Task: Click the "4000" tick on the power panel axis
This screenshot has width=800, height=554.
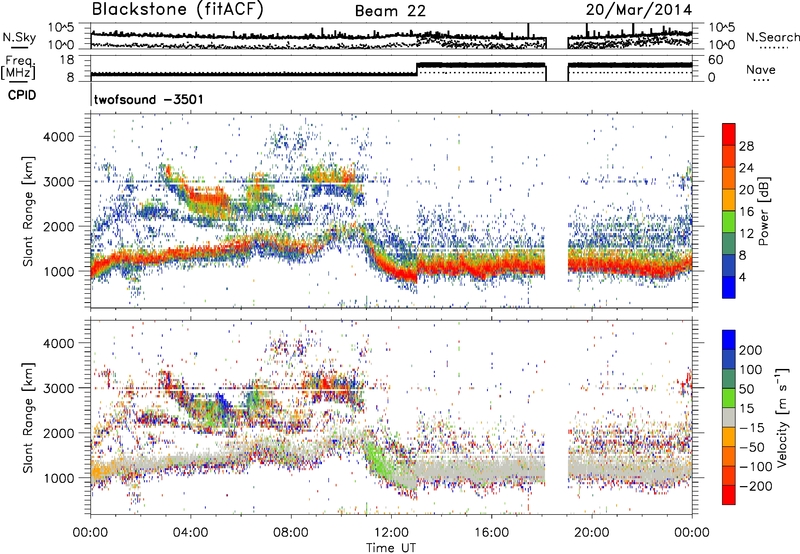Action: pos(59,137)
